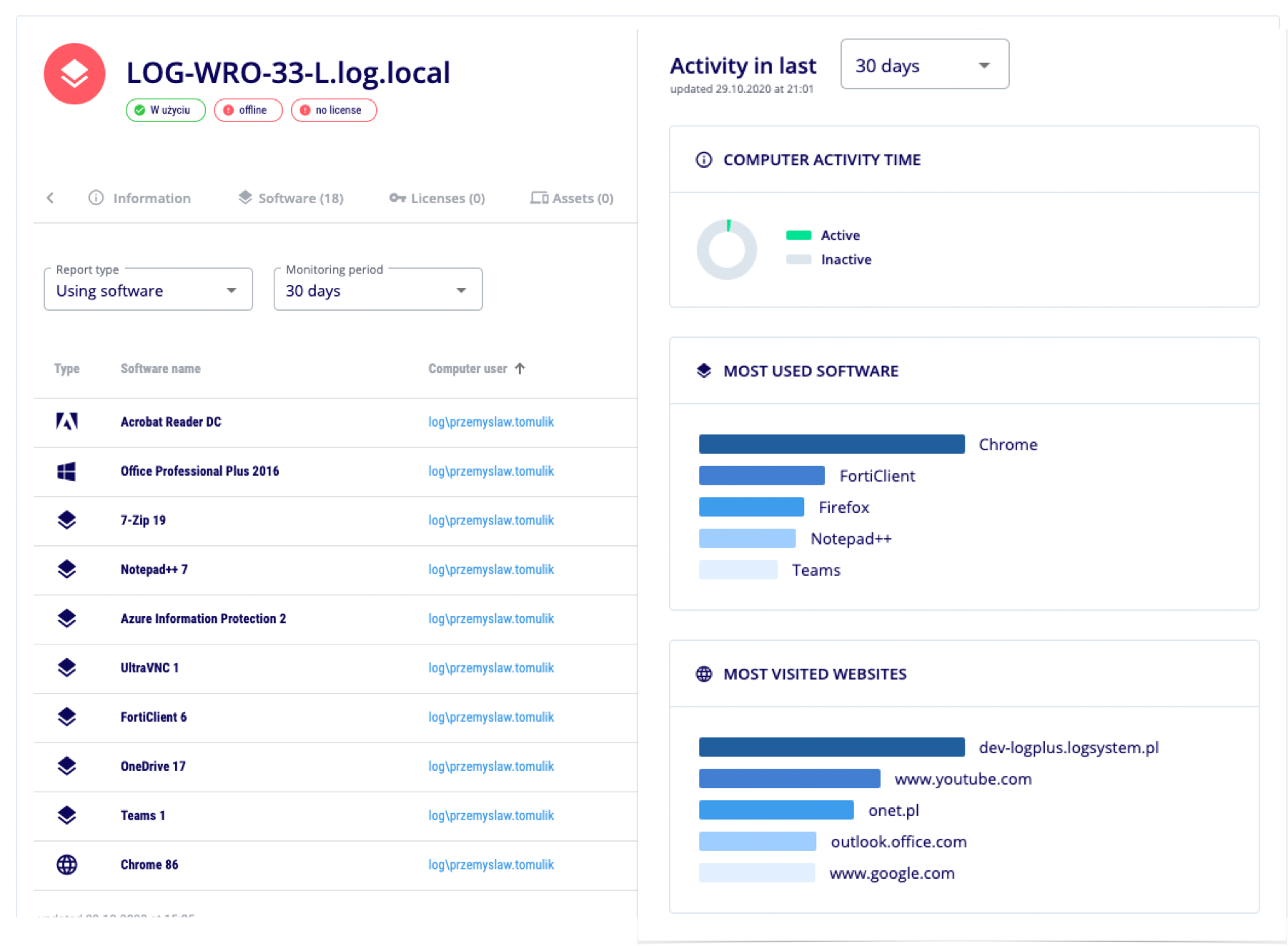The image size is (1288, 946).
Task: Select the 'Office Professional Plus 2016' name
Action: [199, 471]
